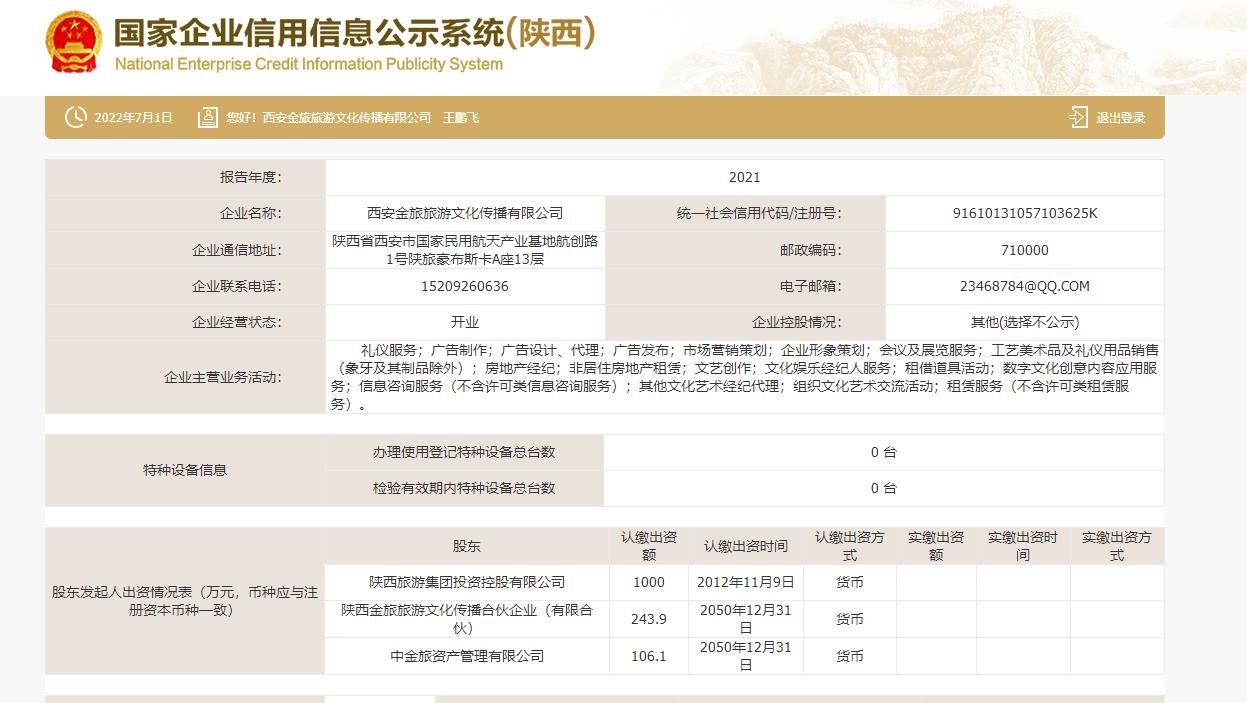Click shareholder 陕西金旅旅游文化传播合伙企业
Viewport: 1247px width, 703px height.
(x=467, y=619)
